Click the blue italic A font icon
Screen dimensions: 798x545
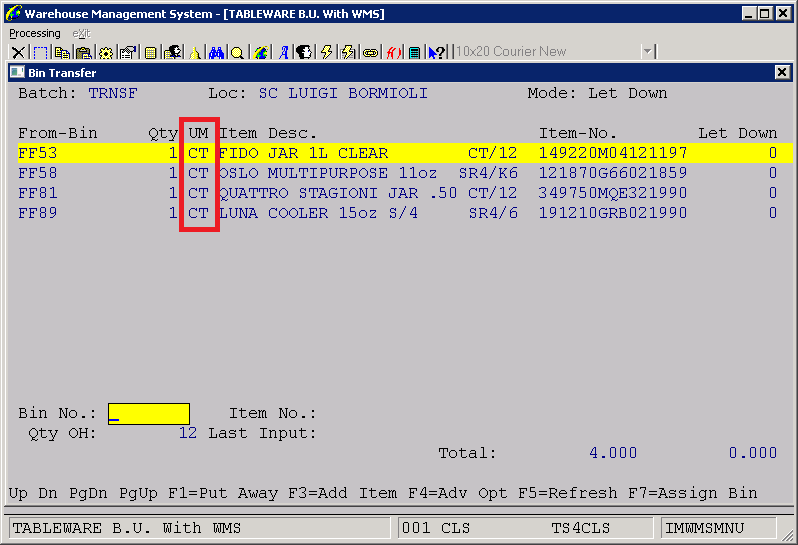(x=283, y=52)
